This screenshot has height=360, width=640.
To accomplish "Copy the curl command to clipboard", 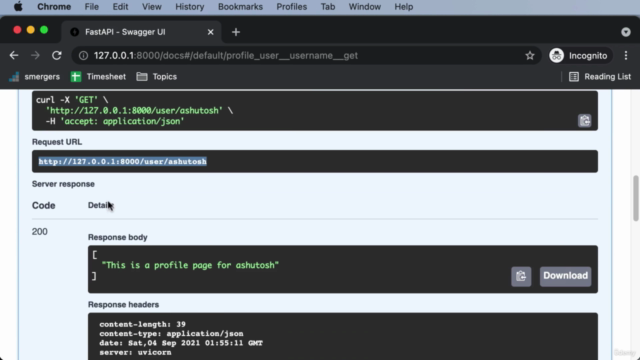I will [x=584, y=121].
